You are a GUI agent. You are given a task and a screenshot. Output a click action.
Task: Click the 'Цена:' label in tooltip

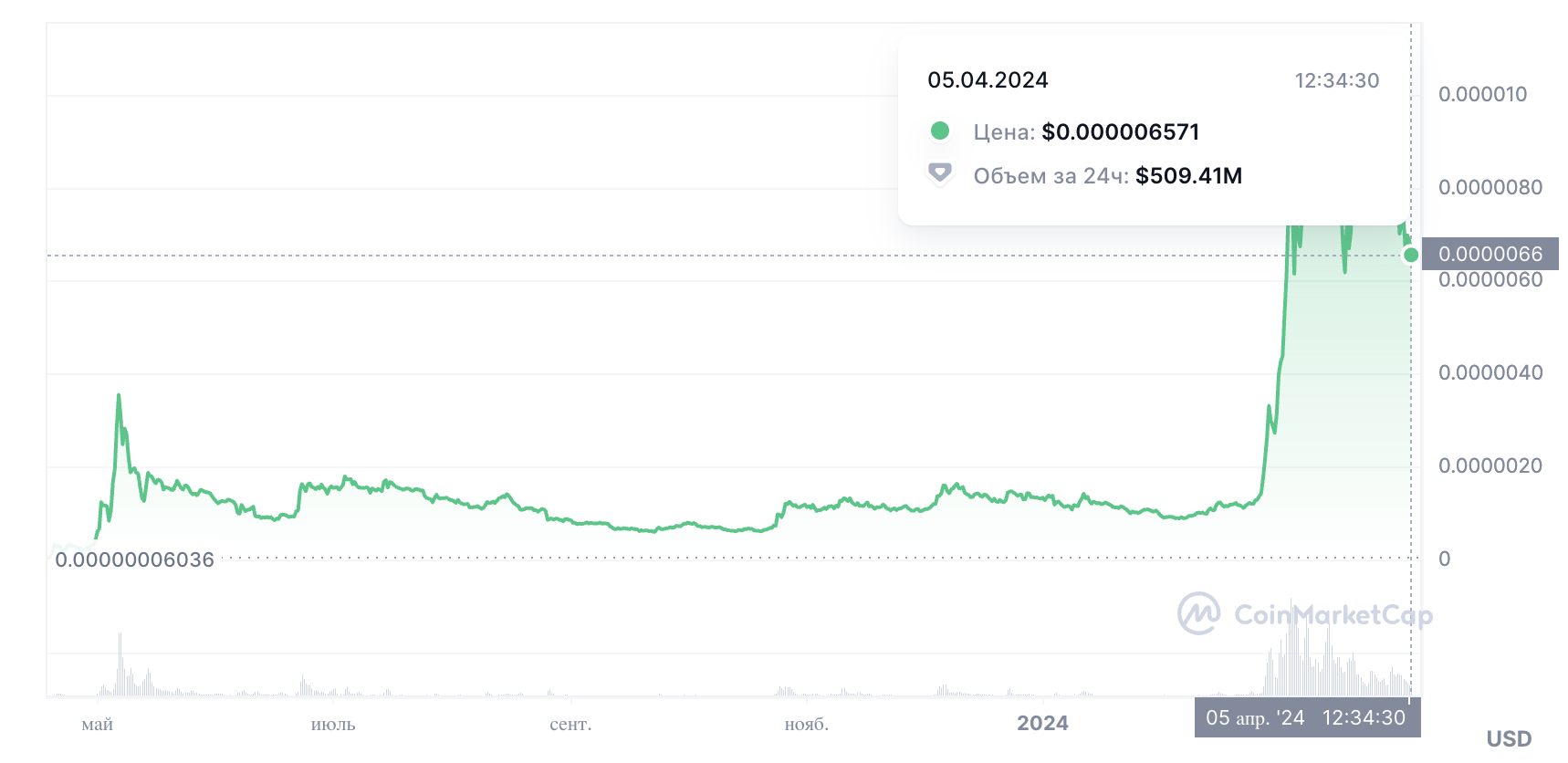coord(1004,132)
